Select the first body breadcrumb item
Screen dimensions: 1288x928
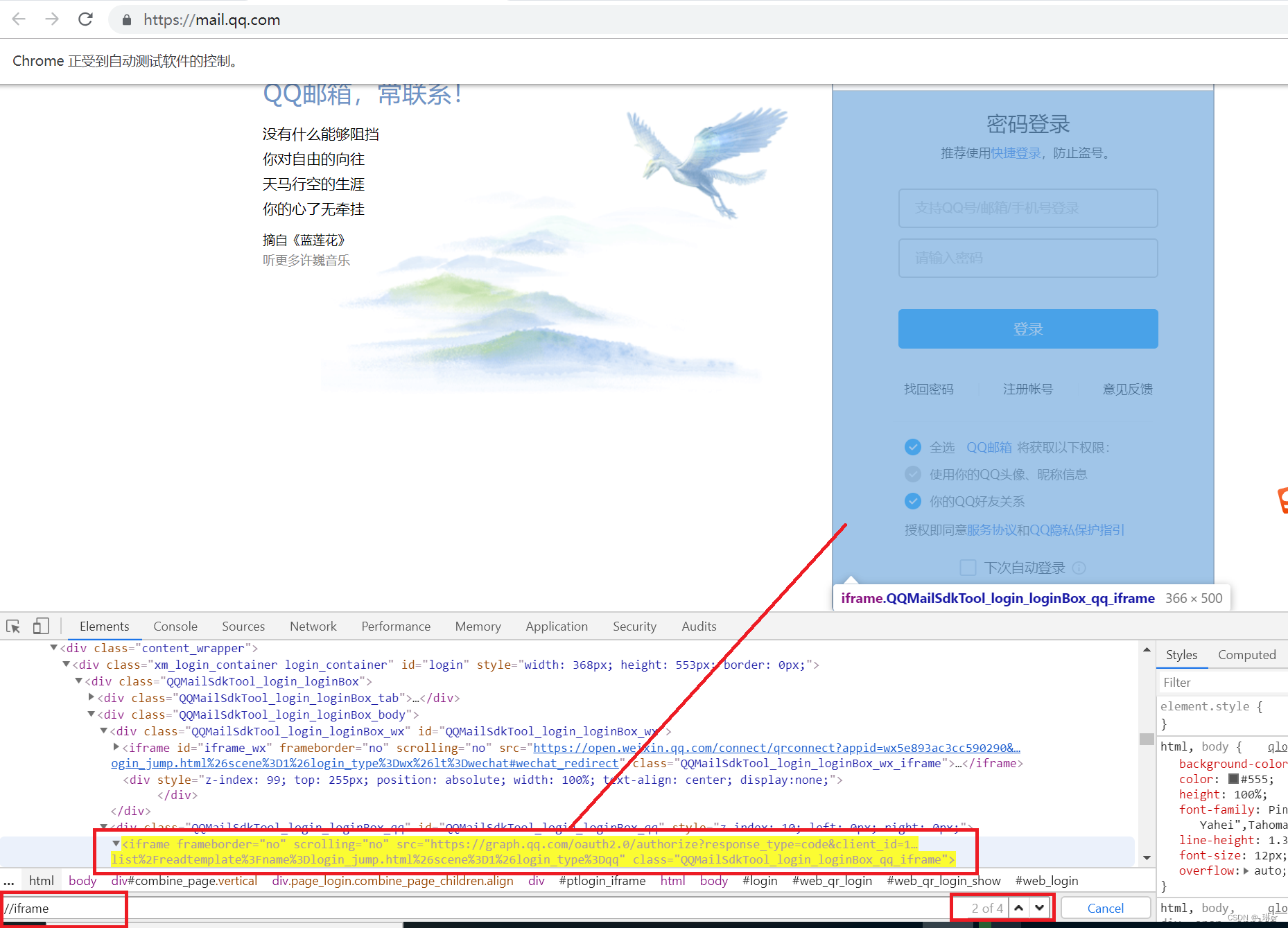click(82, 881)
